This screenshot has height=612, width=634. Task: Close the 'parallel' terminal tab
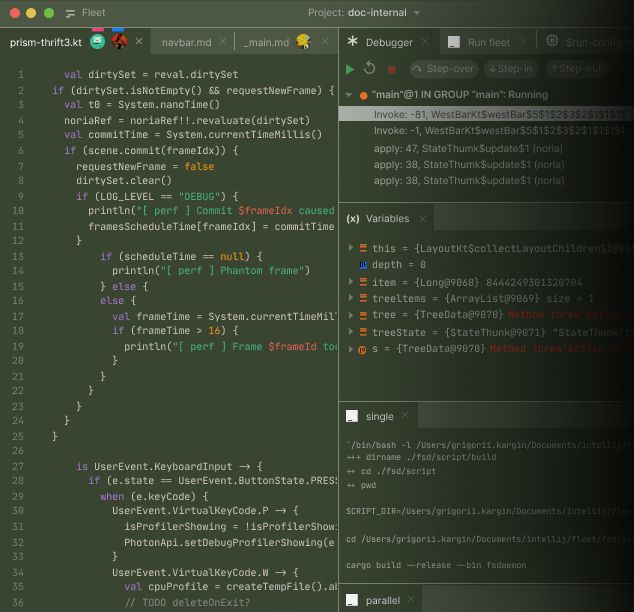(411, 599)
